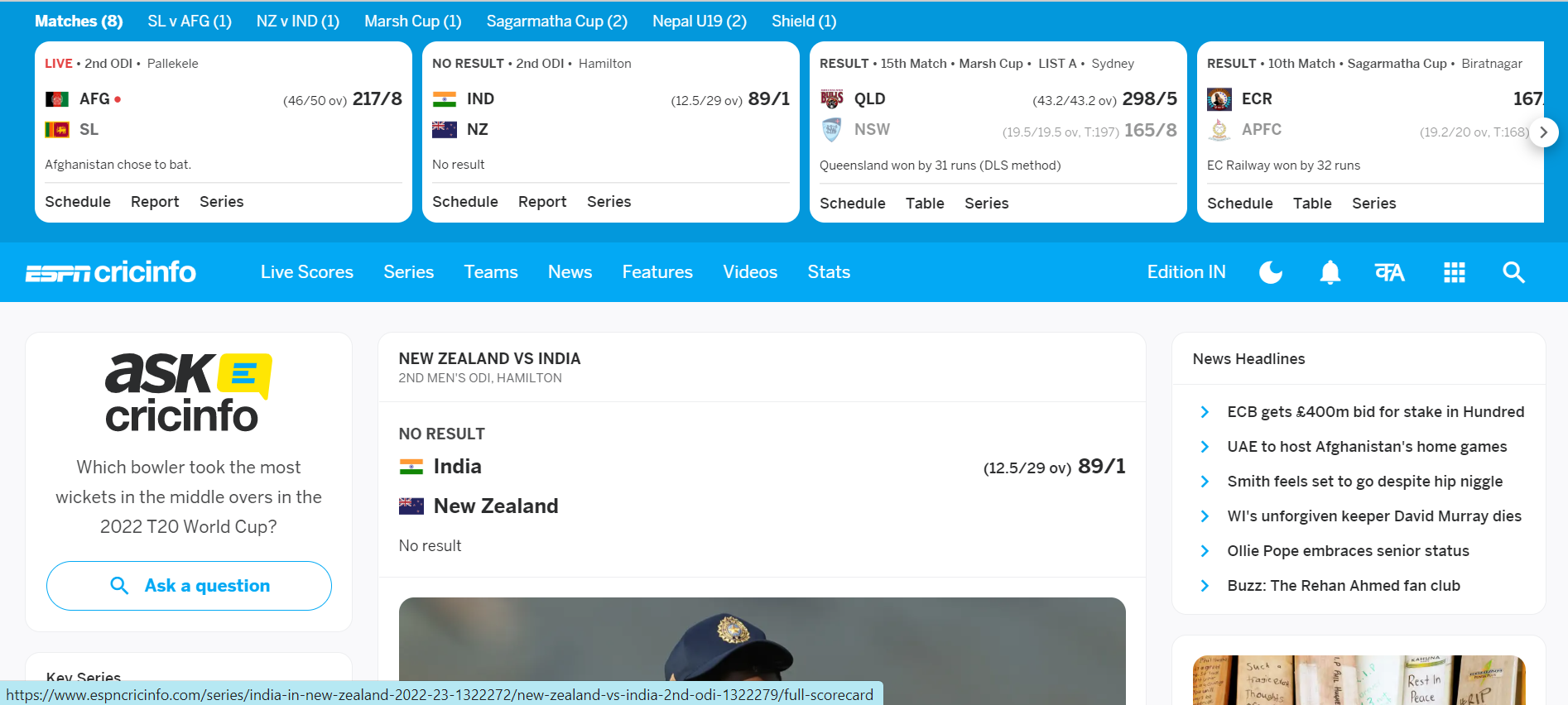Open the Edition IN selector
This screenshot has height=705, width=1568.
1186,272
